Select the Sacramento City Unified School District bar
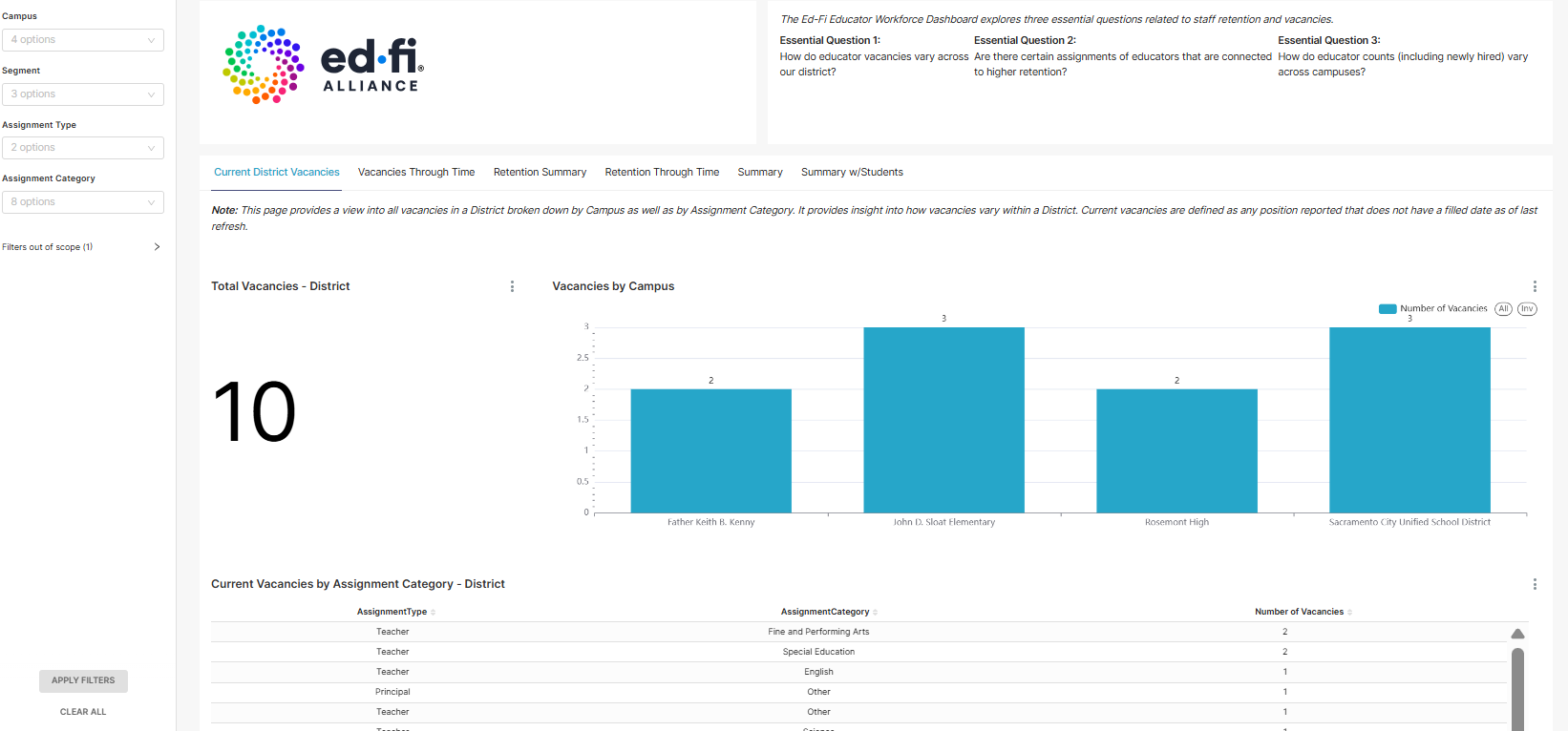This screenshot has width=1568, height=731. click(1410, 420)
